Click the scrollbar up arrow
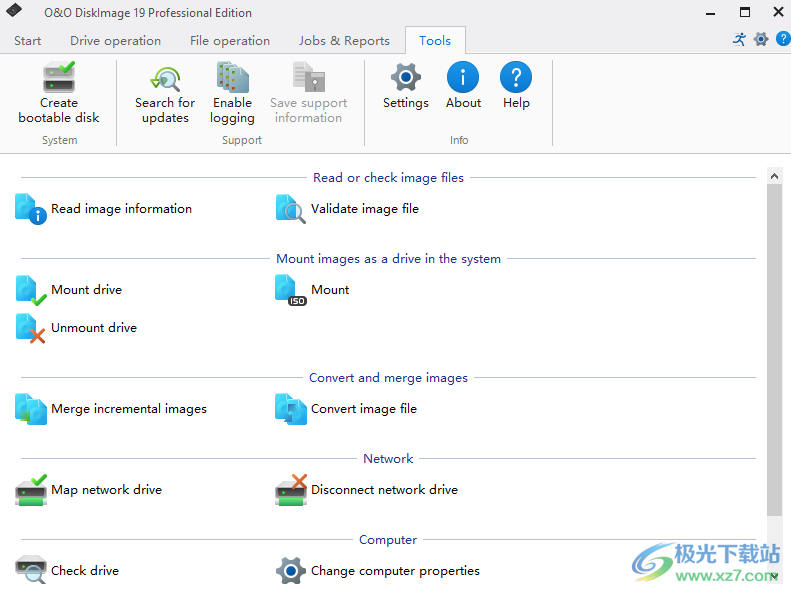Image resolution: width=791 pixels, height=592 pixels. (x=774, y=176)
